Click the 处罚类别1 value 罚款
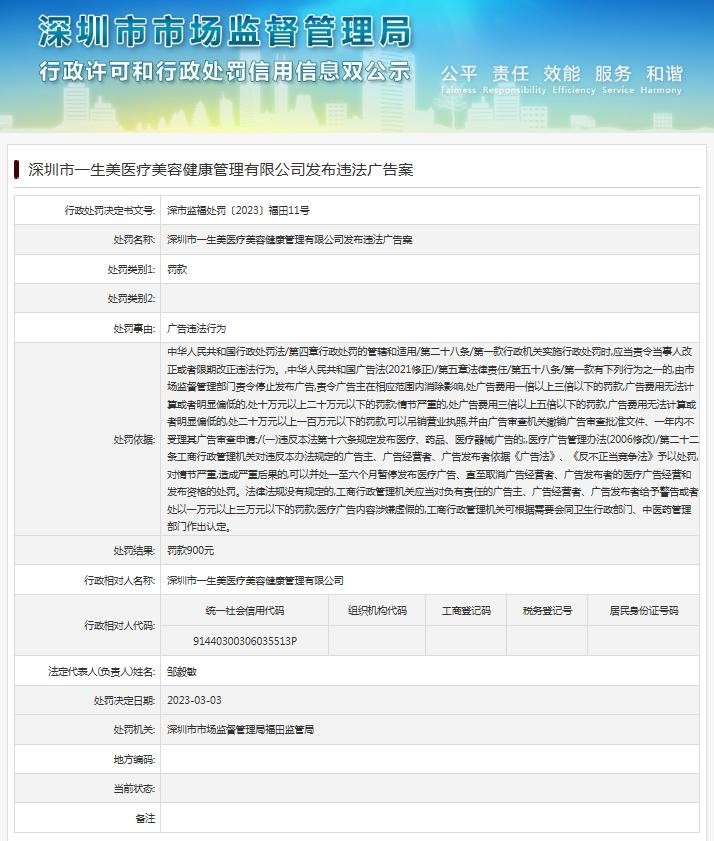This screenshot has width=714, height=841. [177, 269]
